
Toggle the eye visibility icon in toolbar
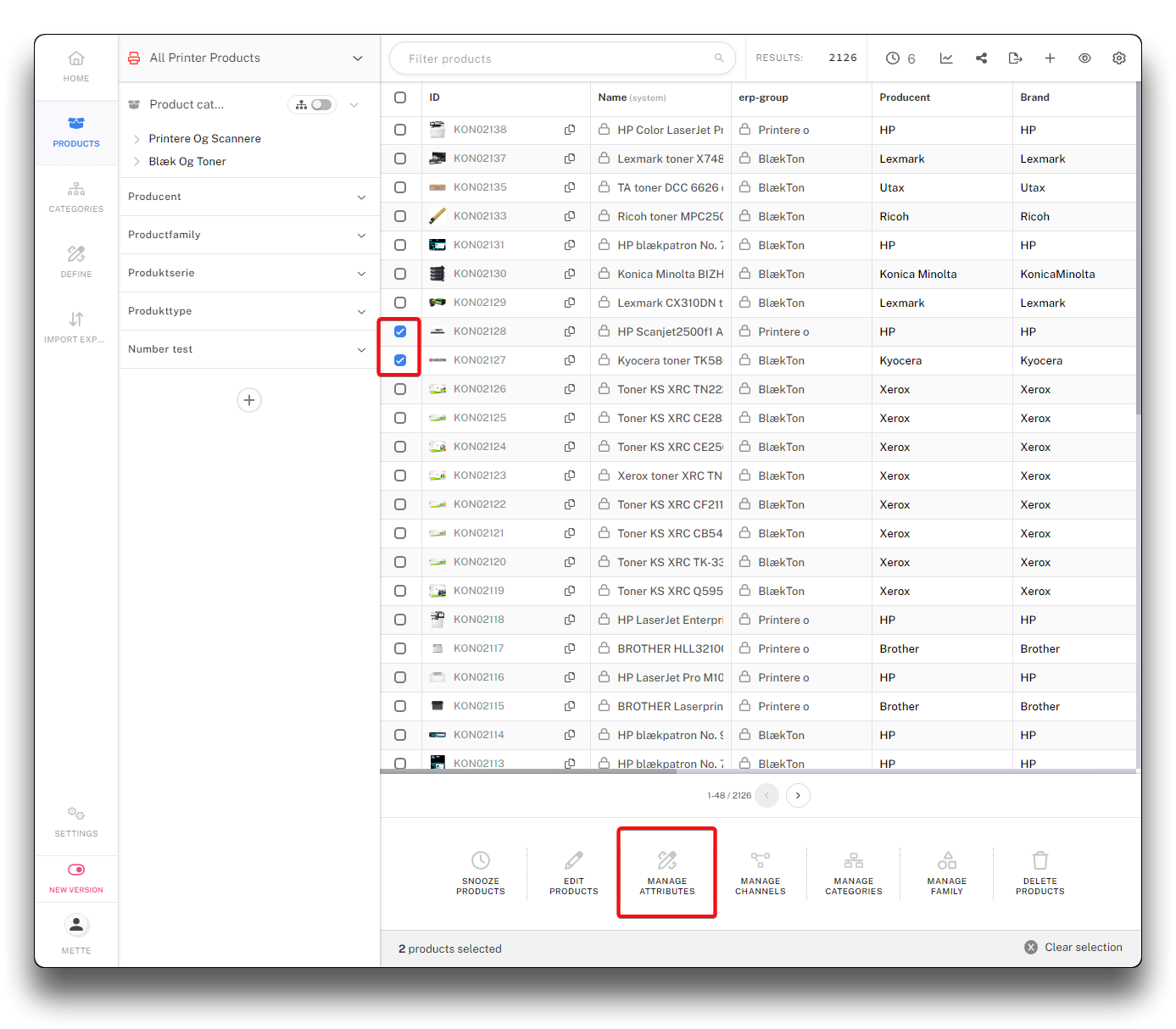(1084, 58)
